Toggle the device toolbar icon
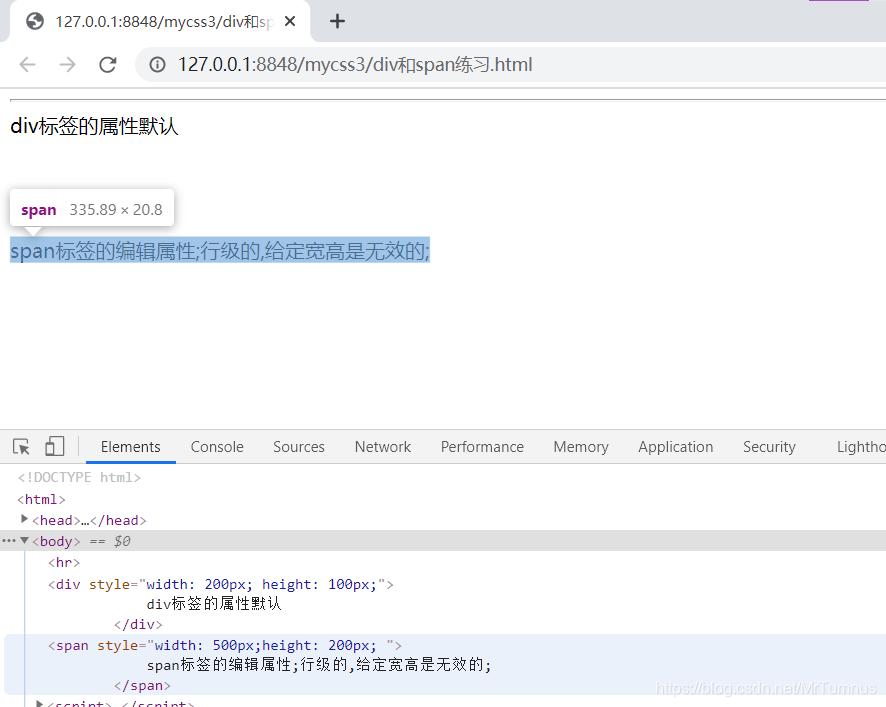Viewport: 886px width, 707px height. pyautogui.click(x=55, y=446)
